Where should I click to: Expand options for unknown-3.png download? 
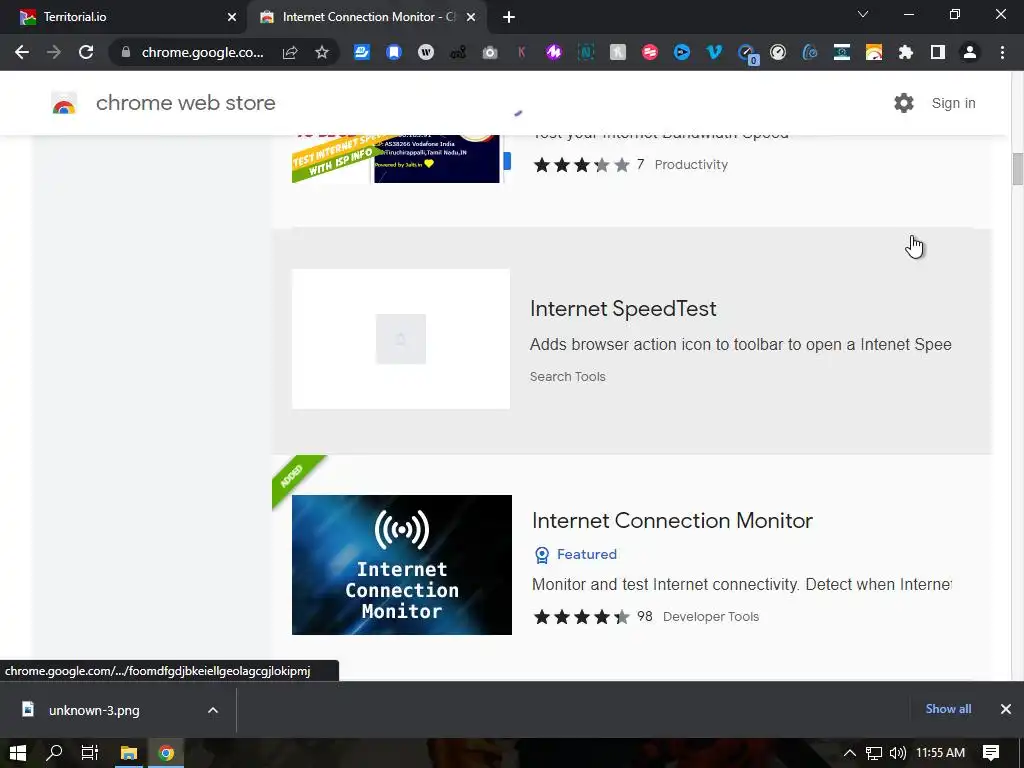pyautogui.click(x=213, y=710)
